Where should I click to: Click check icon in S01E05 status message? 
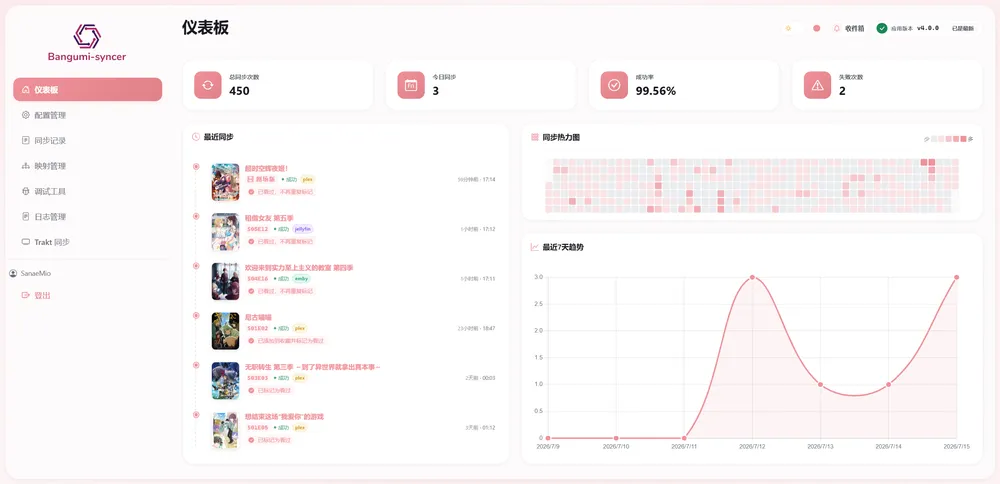click(251, 440)
